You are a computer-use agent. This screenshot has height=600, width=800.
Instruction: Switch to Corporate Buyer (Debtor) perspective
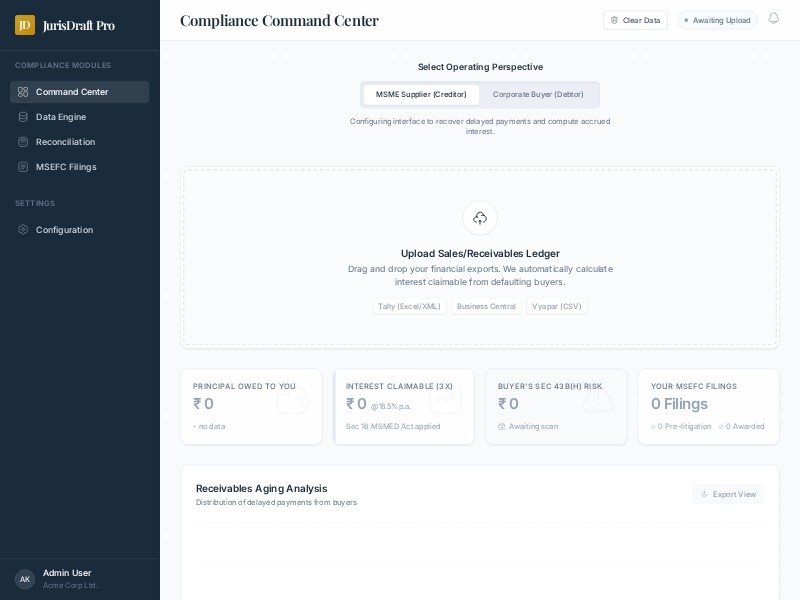coord(538,94)
